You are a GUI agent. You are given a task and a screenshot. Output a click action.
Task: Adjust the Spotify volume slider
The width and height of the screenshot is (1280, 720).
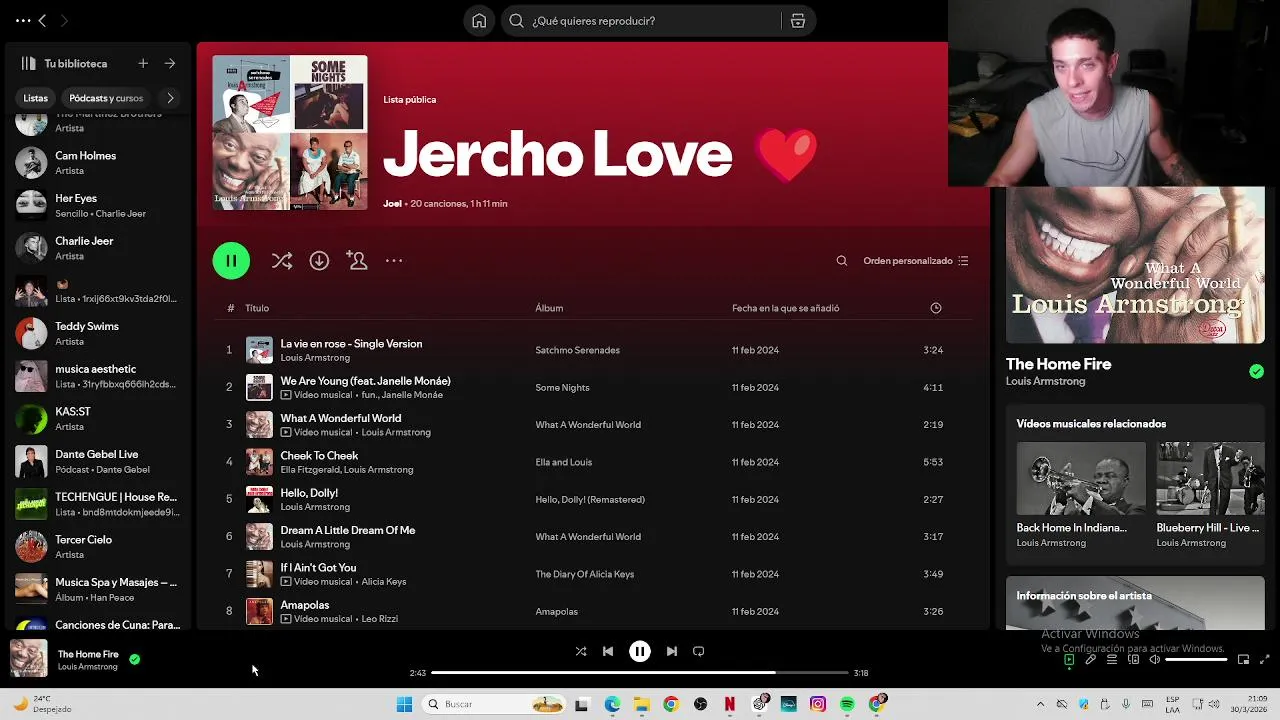1196,660
